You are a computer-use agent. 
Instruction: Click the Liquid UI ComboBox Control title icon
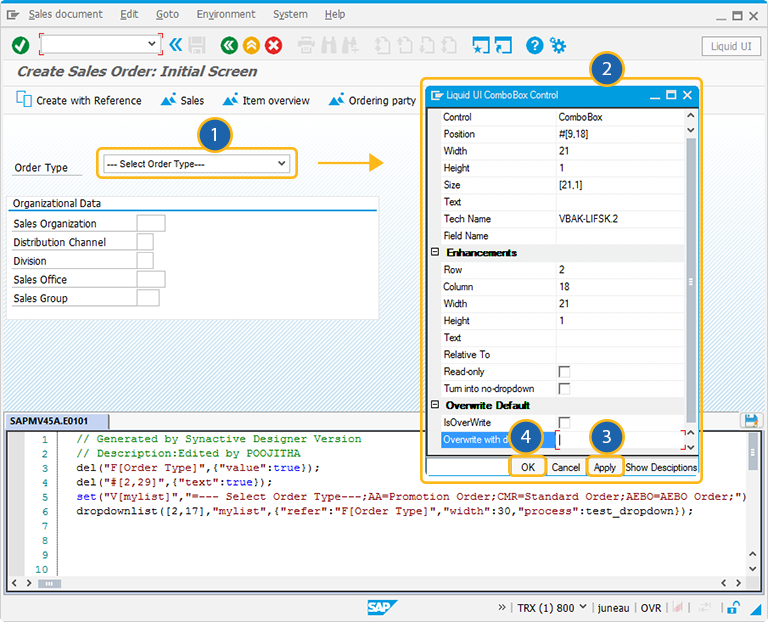pos(436,95)
